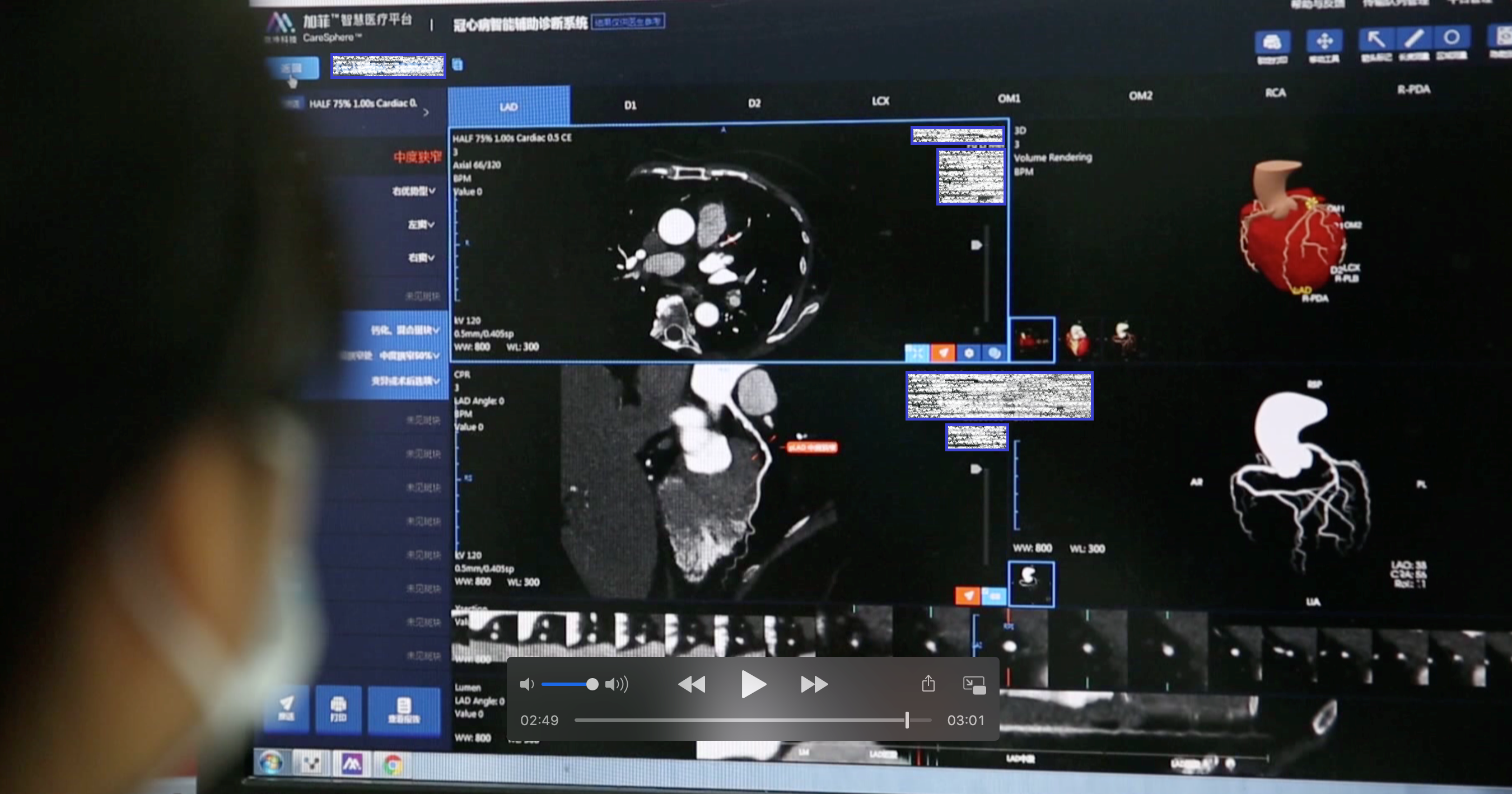The image size is (1512, 794).
Task: Click the 02:49 elapsed time label
Action: 539,720
